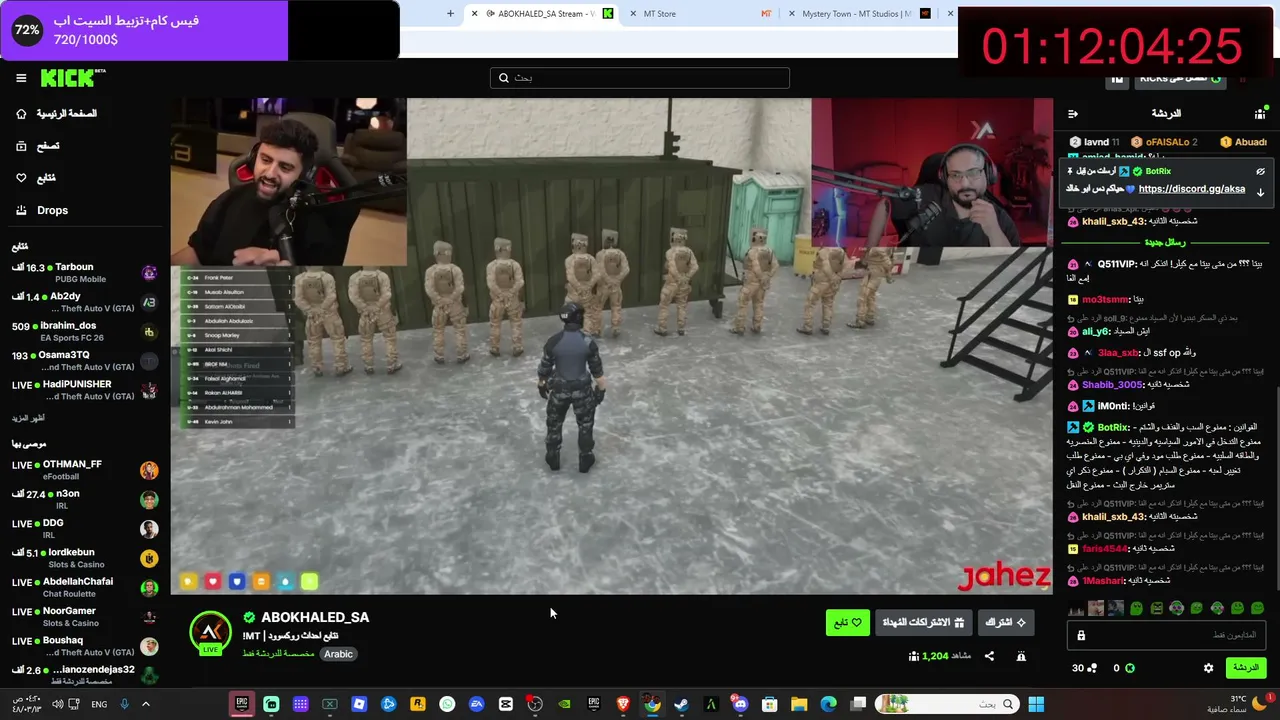Go to the Home page in sidebar
Image resolution: width=1280 pixels, height=720 pixels.
pos(56,114)
